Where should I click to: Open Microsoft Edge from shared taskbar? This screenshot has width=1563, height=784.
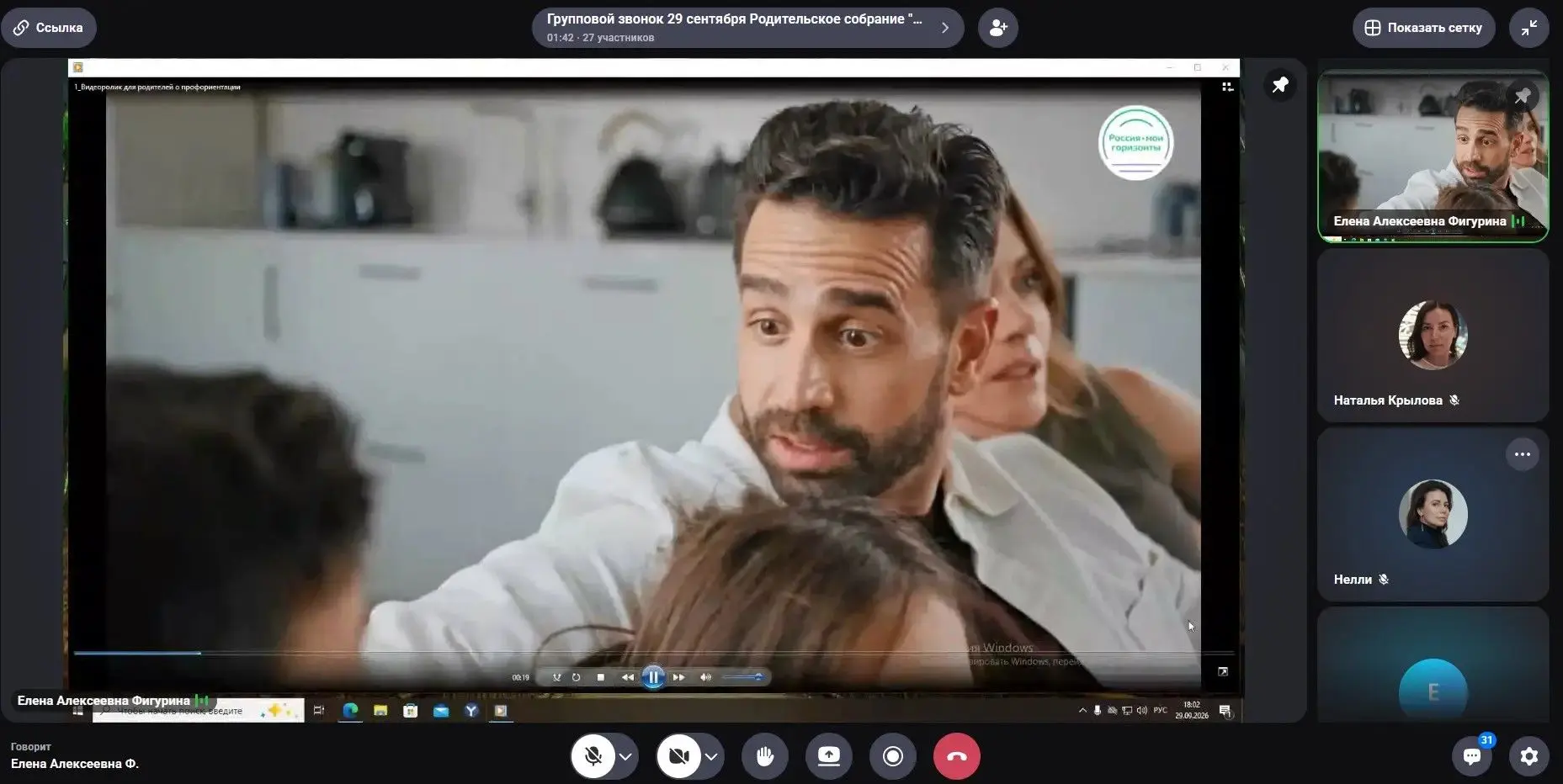[350, 711]
